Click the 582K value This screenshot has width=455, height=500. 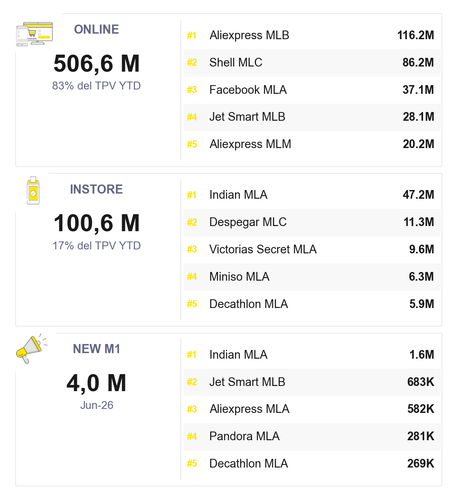tap(421, 409)
